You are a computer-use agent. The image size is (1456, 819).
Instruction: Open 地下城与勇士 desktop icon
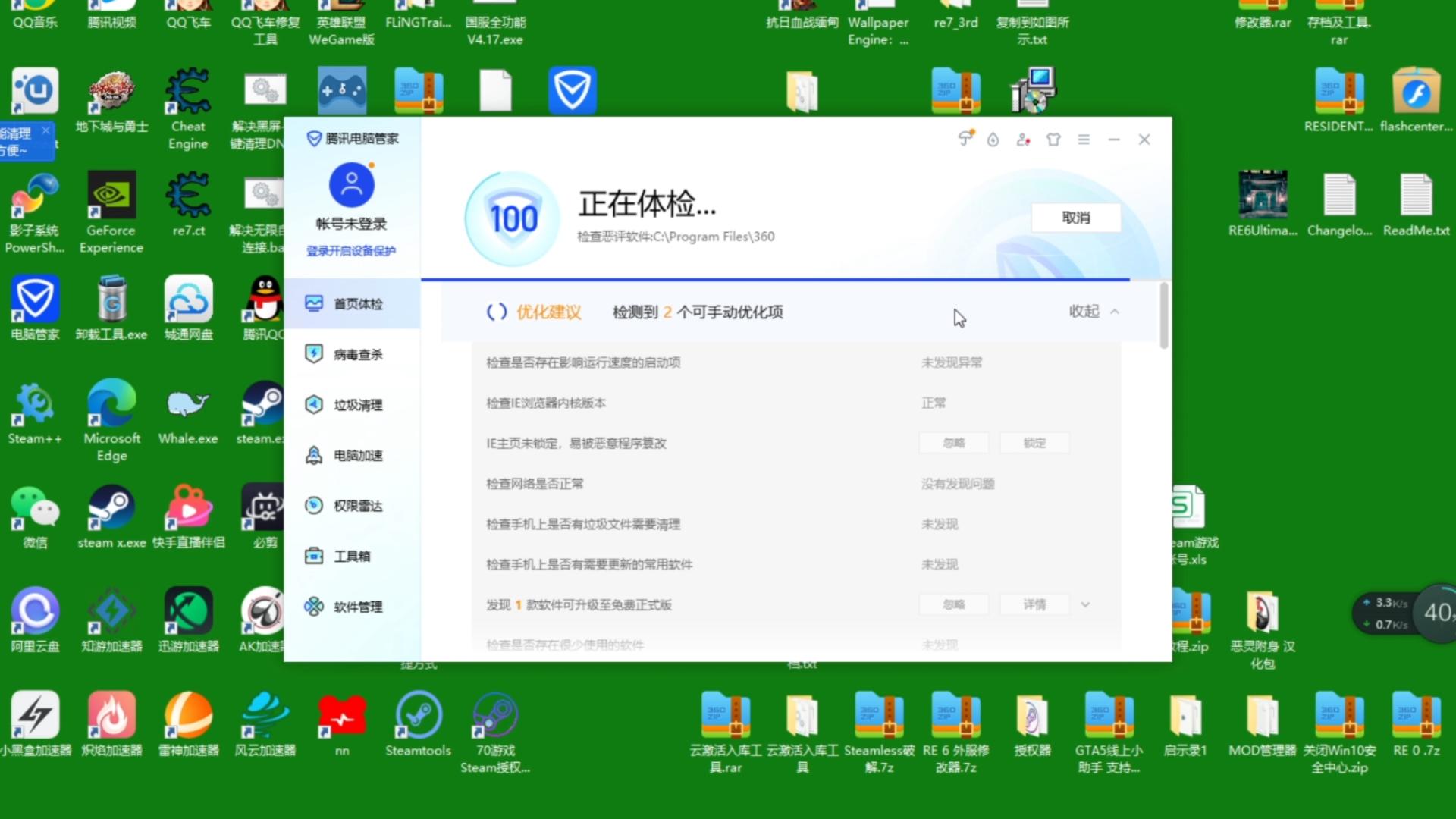click(x=111, y=101)
